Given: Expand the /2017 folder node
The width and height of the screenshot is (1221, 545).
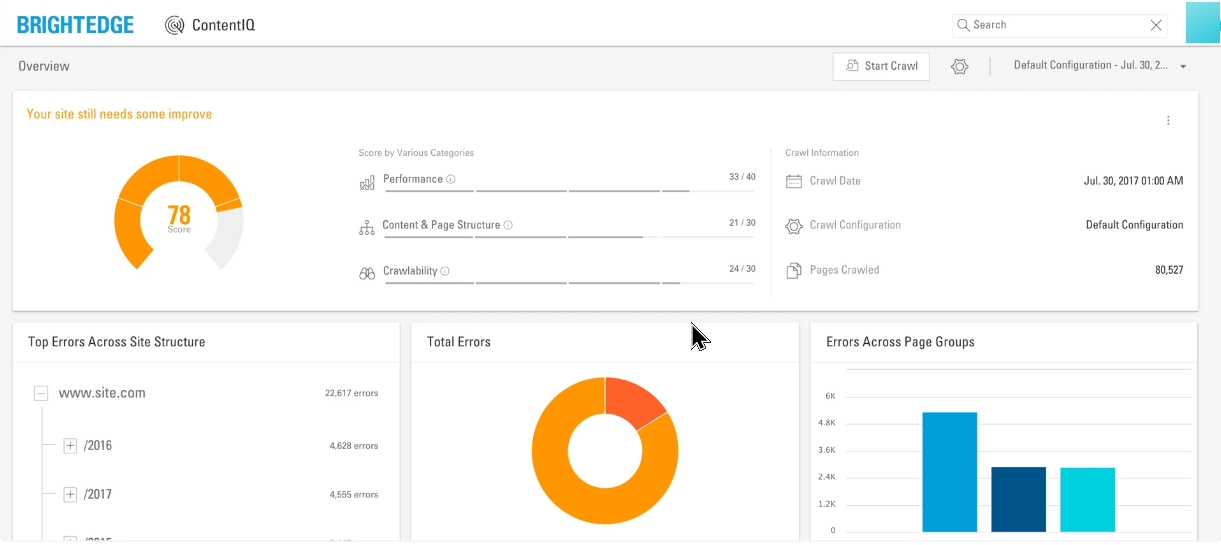Looking at the screenshot, I should pyautogui.click(x=70, y=495).
